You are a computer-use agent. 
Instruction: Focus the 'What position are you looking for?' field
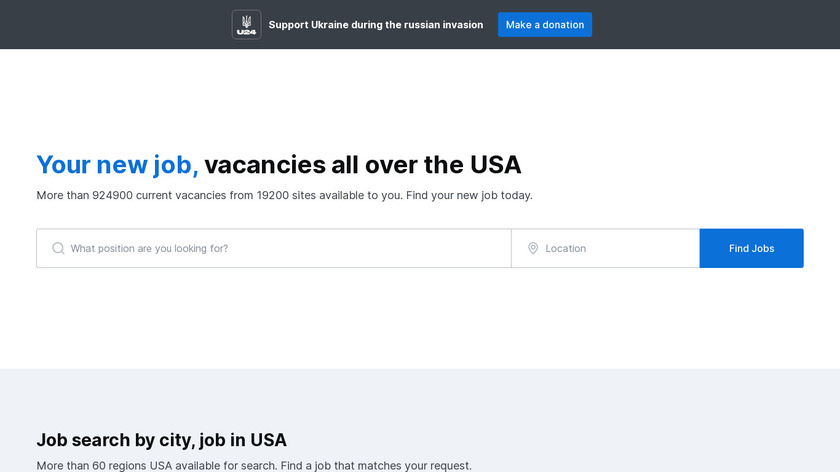point(274,248)
